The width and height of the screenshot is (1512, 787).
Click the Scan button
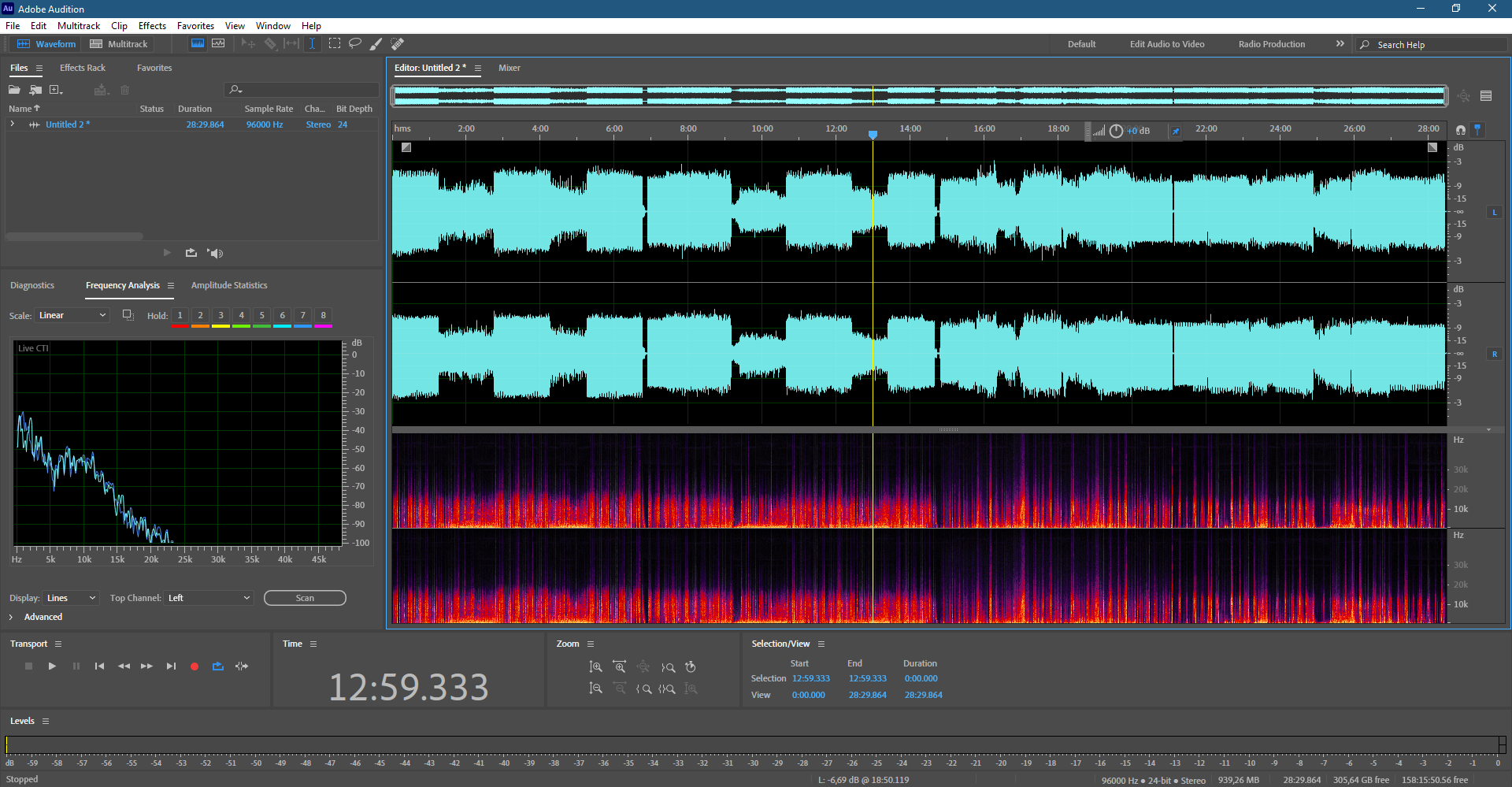point(305,598)
